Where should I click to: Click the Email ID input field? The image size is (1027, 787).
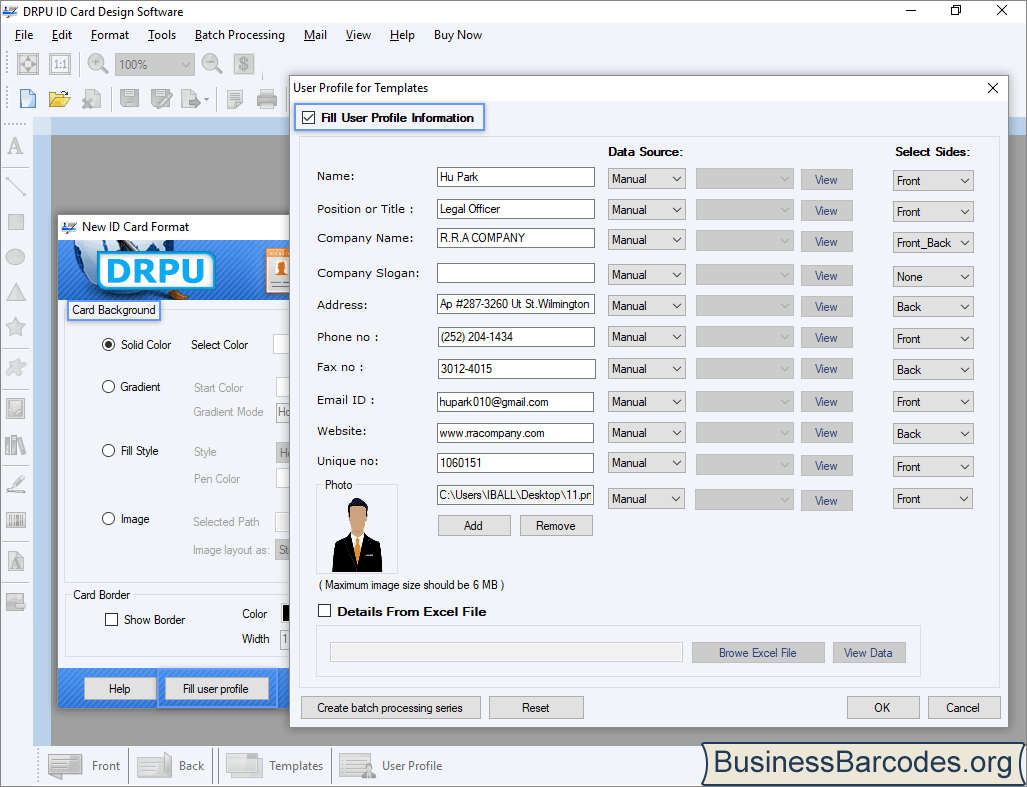pos(516,402)
